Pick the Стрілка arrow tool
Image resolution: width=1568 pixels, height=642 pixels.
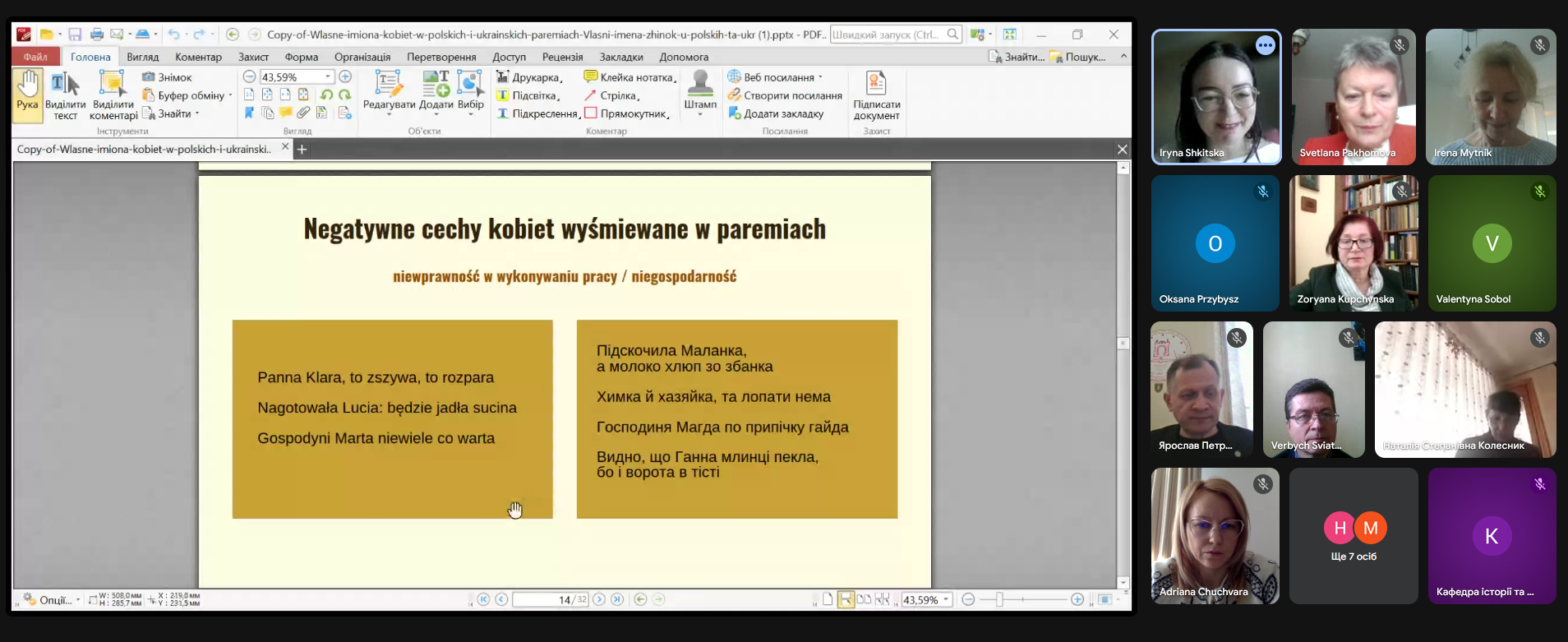pos(612,95)
